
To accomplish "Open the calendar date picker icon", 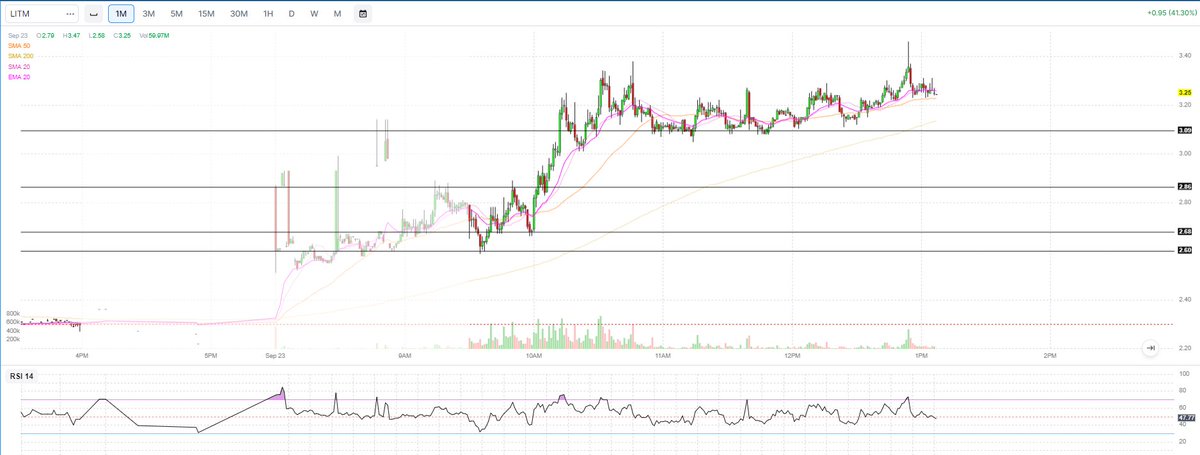I will (362, 14).
